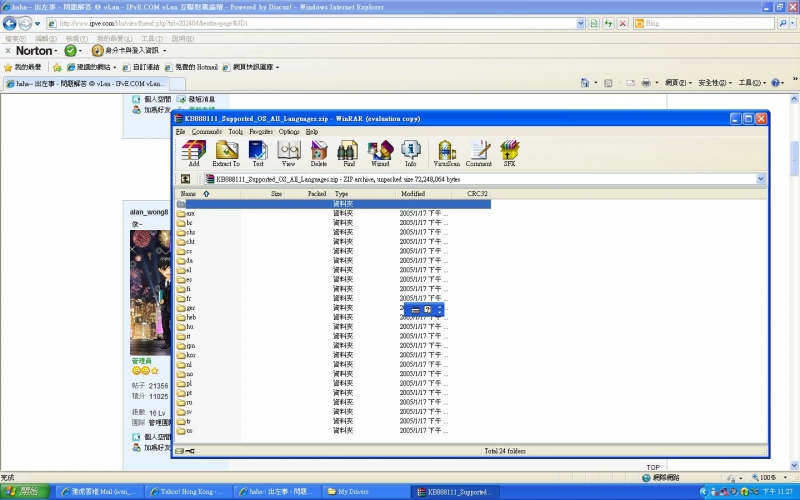Open the Commands menu in WinRAR
Viewport: 800px width, 500px height.
click(207, 131)
